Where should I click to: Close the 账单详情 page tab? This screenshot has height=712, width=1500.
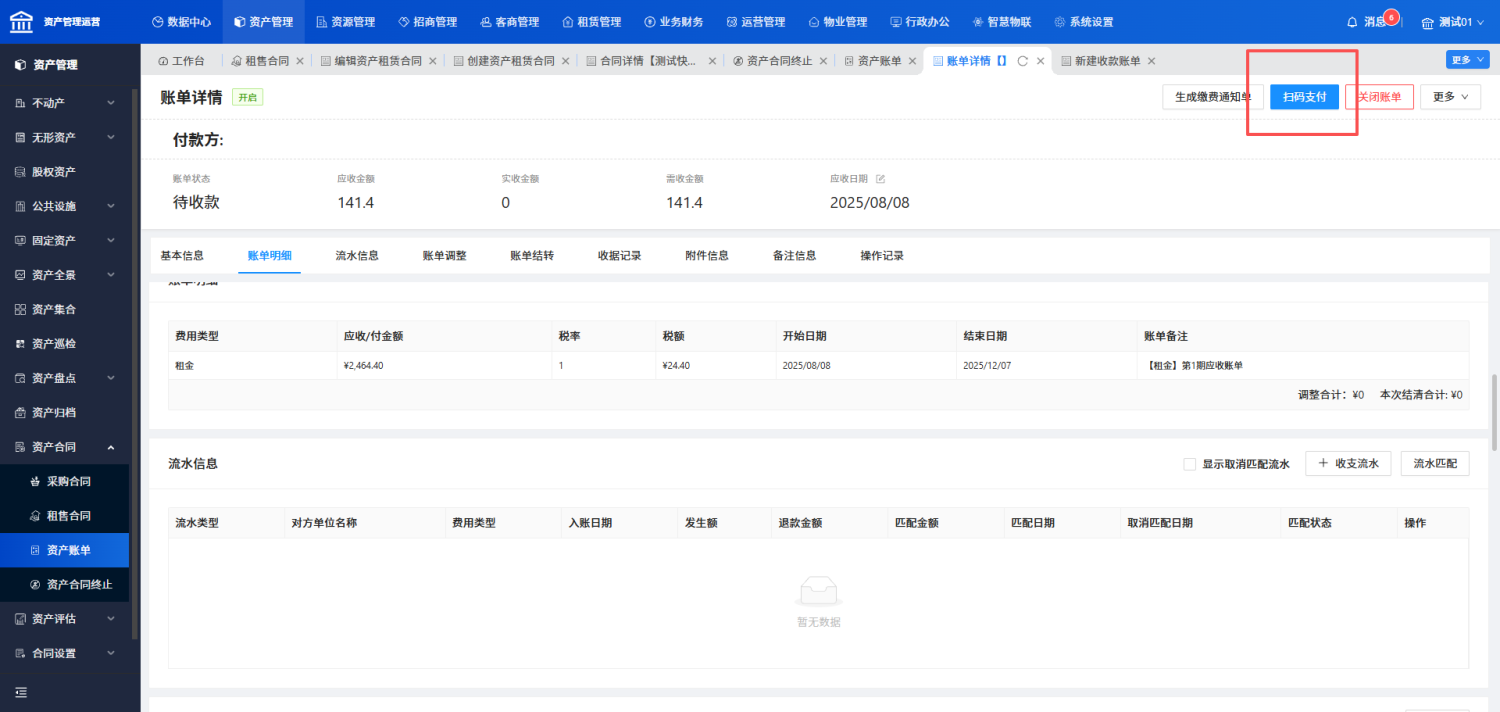coord(1040,61)
